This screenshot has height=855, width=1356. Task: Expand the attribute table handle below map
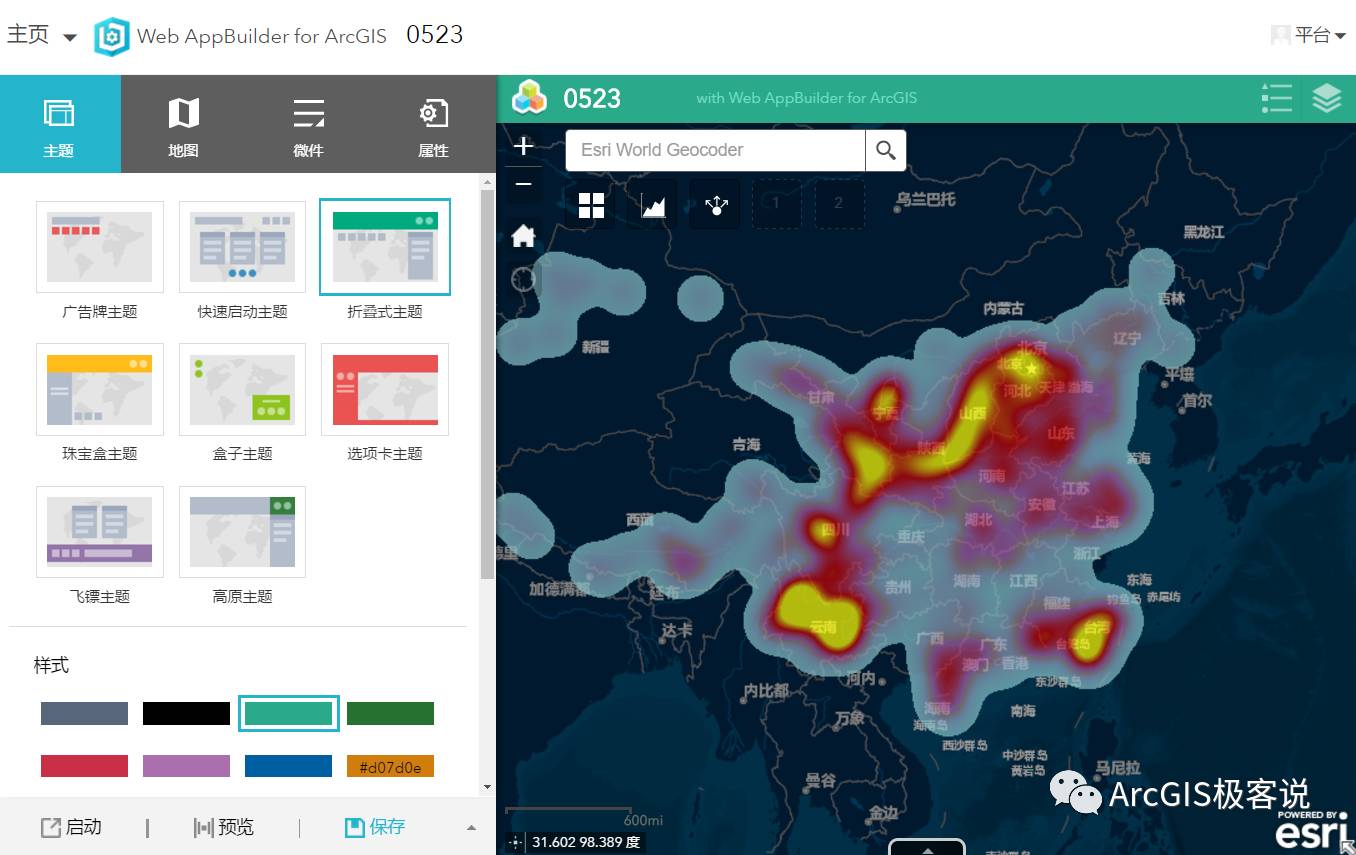(x=927, y=847)
